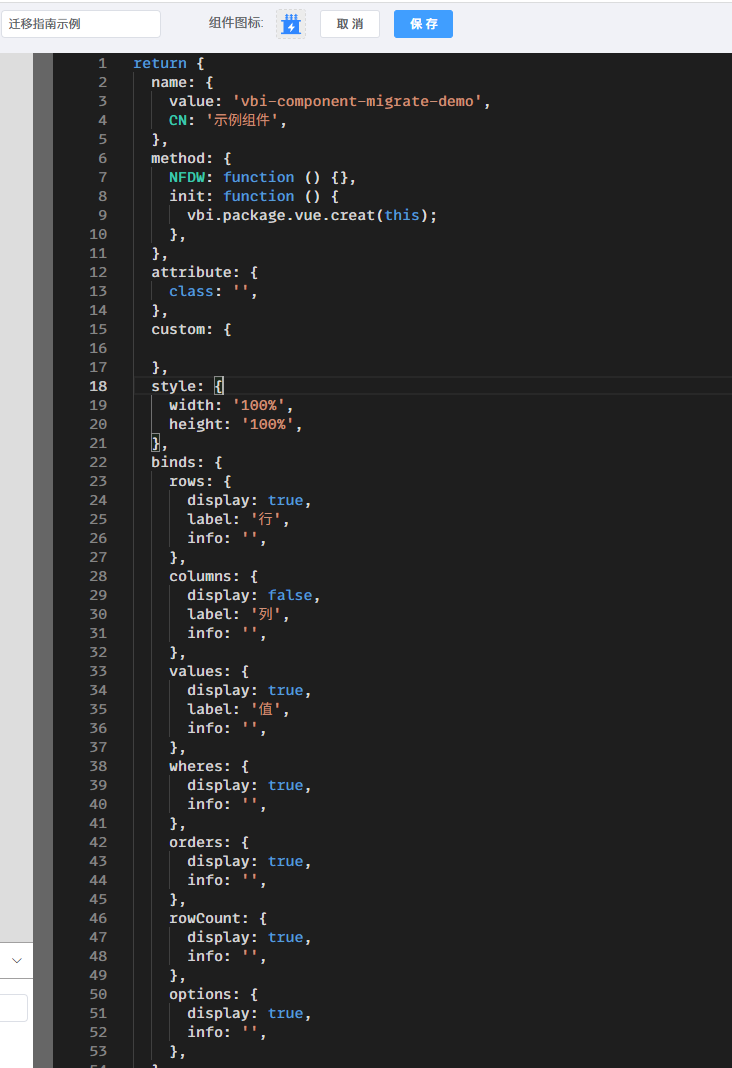The height and width of the screenshot is (1068, 732).
Task: Click the 'wheres' key
Action: point(195,766)
